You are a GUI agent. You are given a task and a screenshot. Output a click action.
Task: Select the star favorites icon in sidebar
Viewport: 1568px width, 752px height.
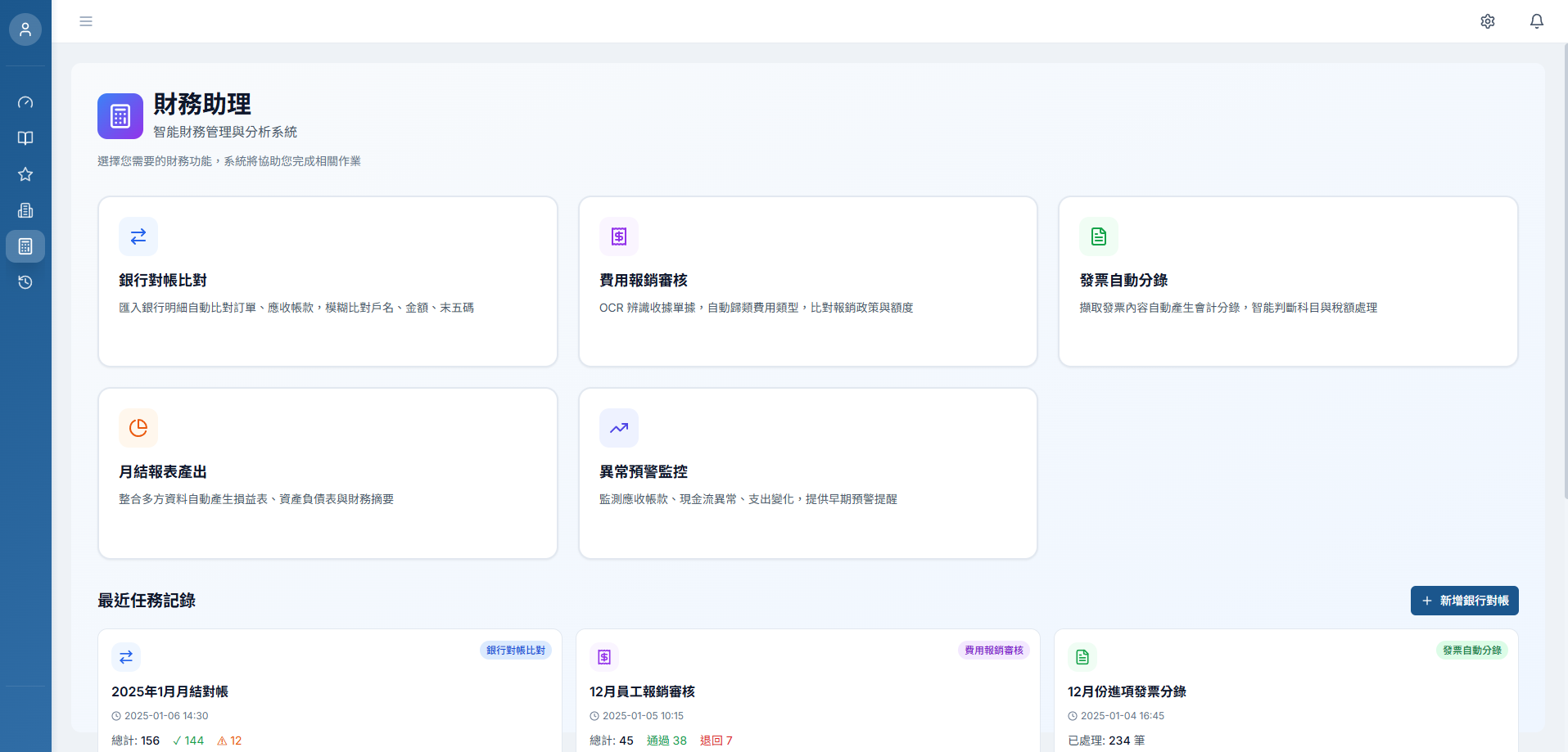(x=25, y=174)
